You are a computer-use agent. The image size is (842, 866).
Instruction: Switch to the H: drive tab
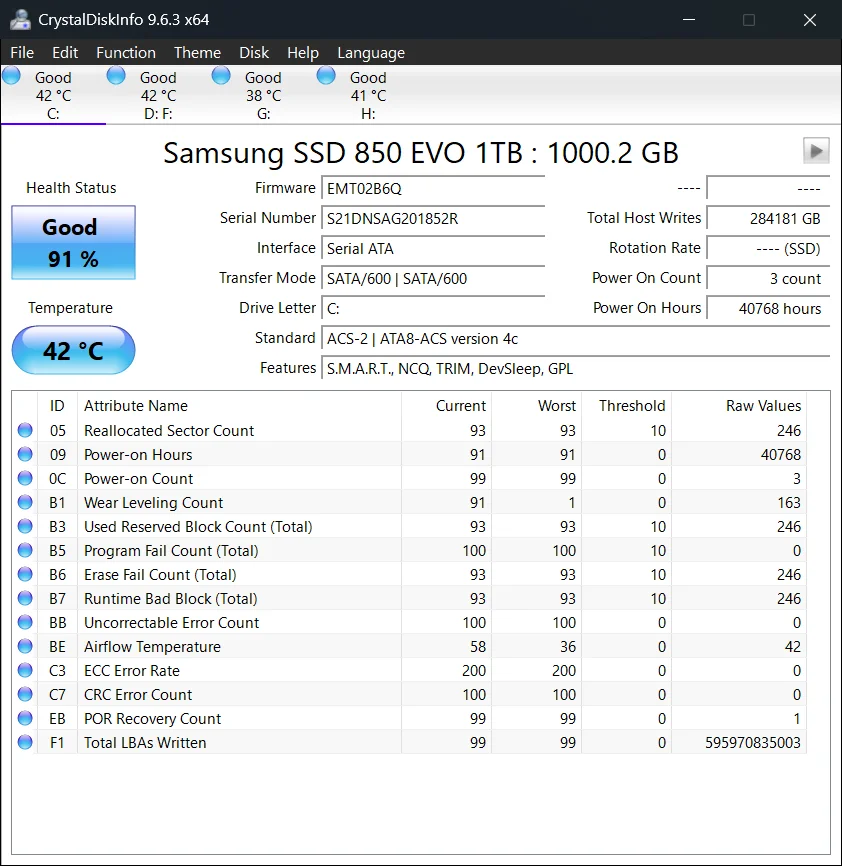(368, 95)
